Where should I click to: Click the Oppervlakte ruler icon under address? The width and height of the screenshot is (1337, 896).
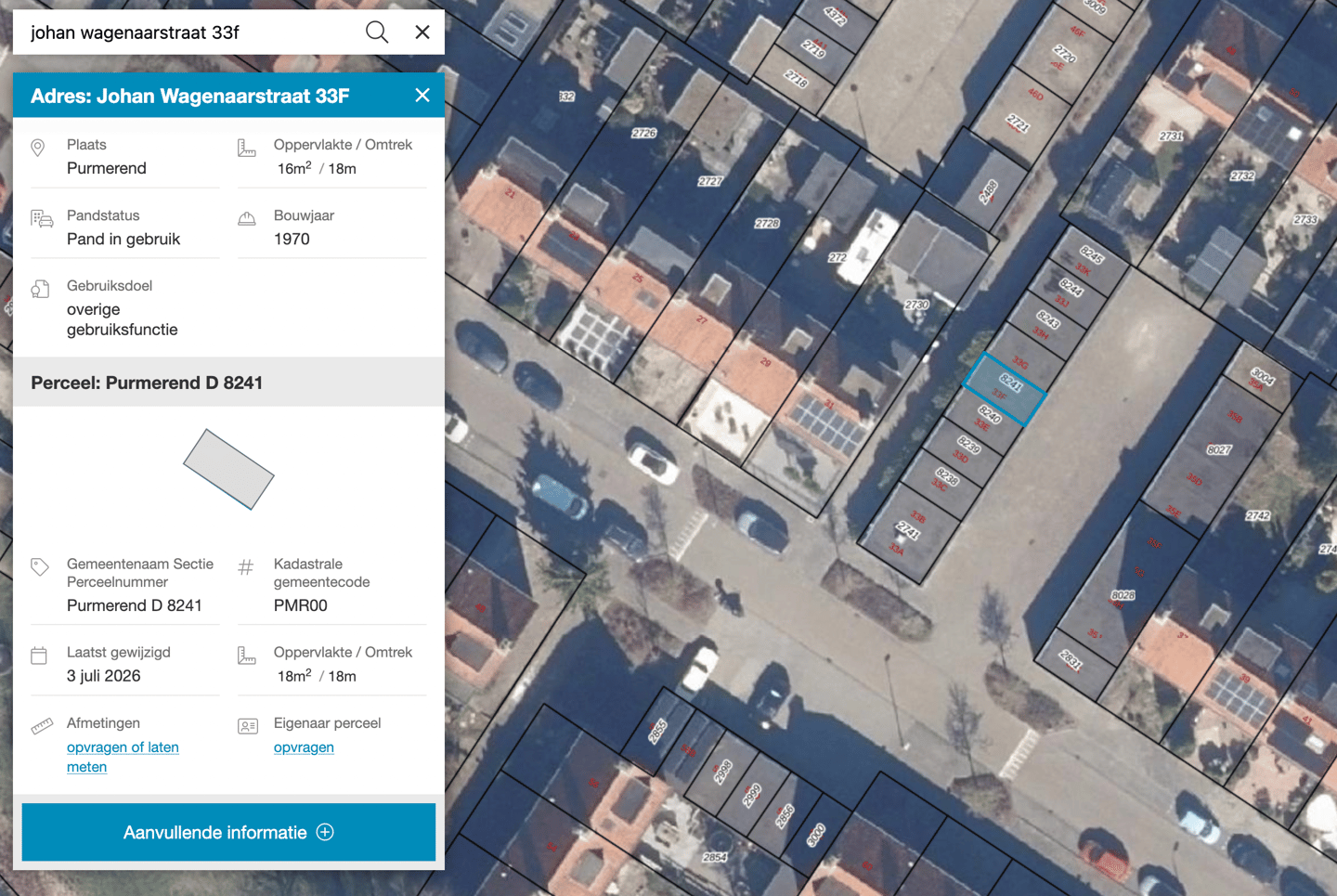247,149
